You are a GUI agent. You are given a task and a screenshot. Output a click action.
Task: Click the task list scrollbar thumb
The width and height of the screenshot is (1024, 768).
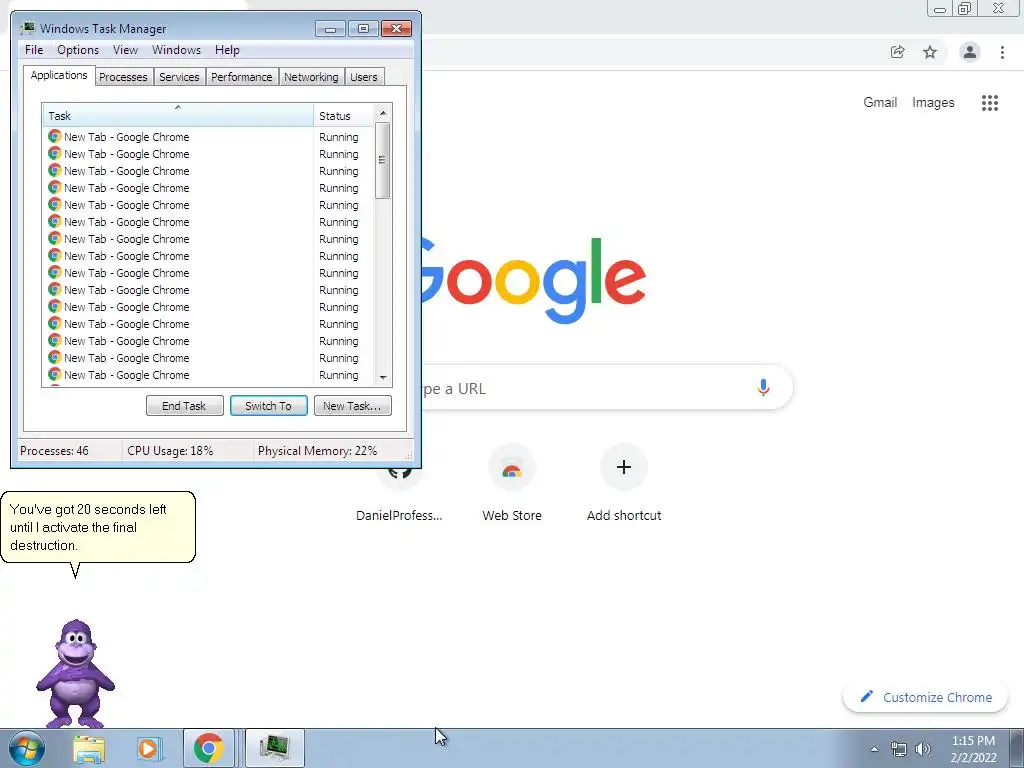click(383, 160)
